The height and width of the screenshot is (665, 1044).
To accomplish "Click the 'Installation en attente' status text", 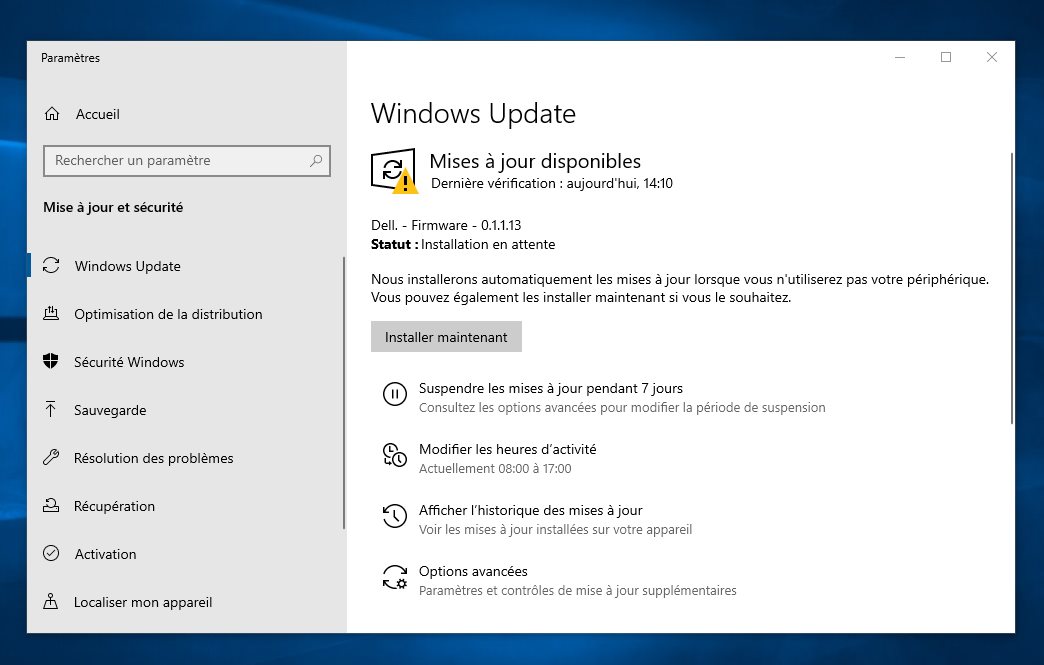I will (488, 244).
